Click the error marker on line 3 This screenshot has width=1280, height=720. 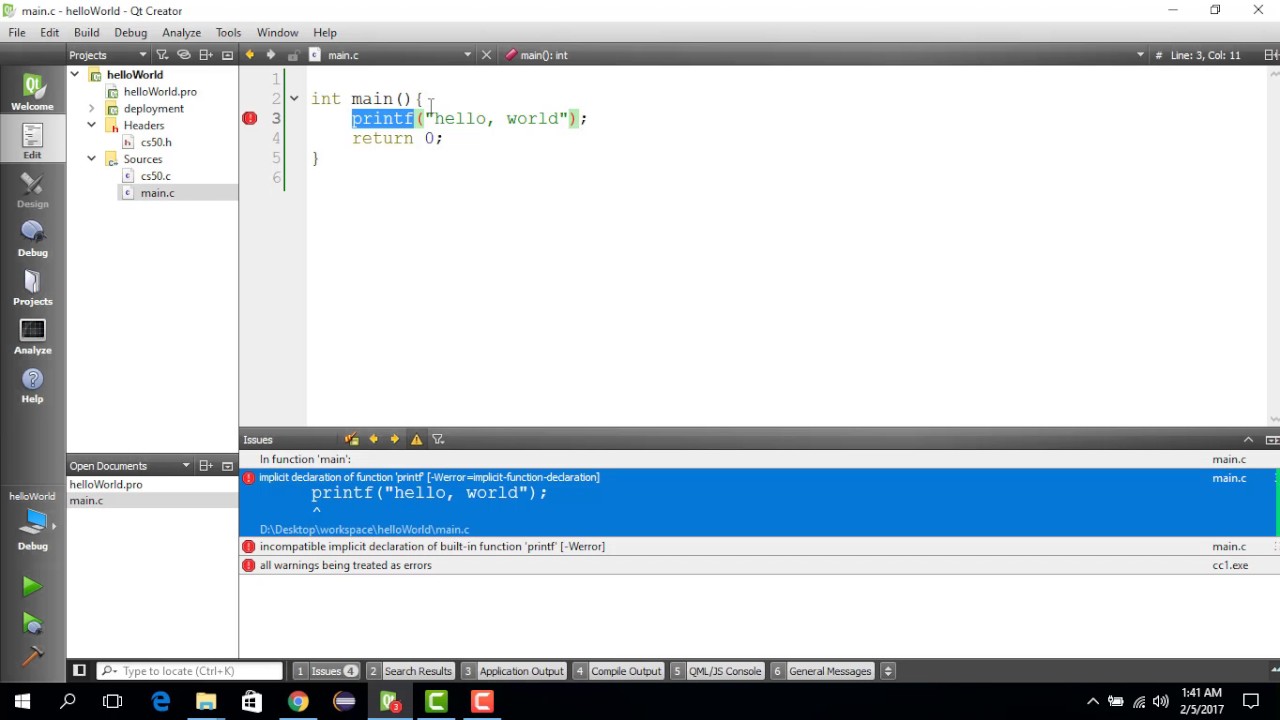(x=250, y=118)
